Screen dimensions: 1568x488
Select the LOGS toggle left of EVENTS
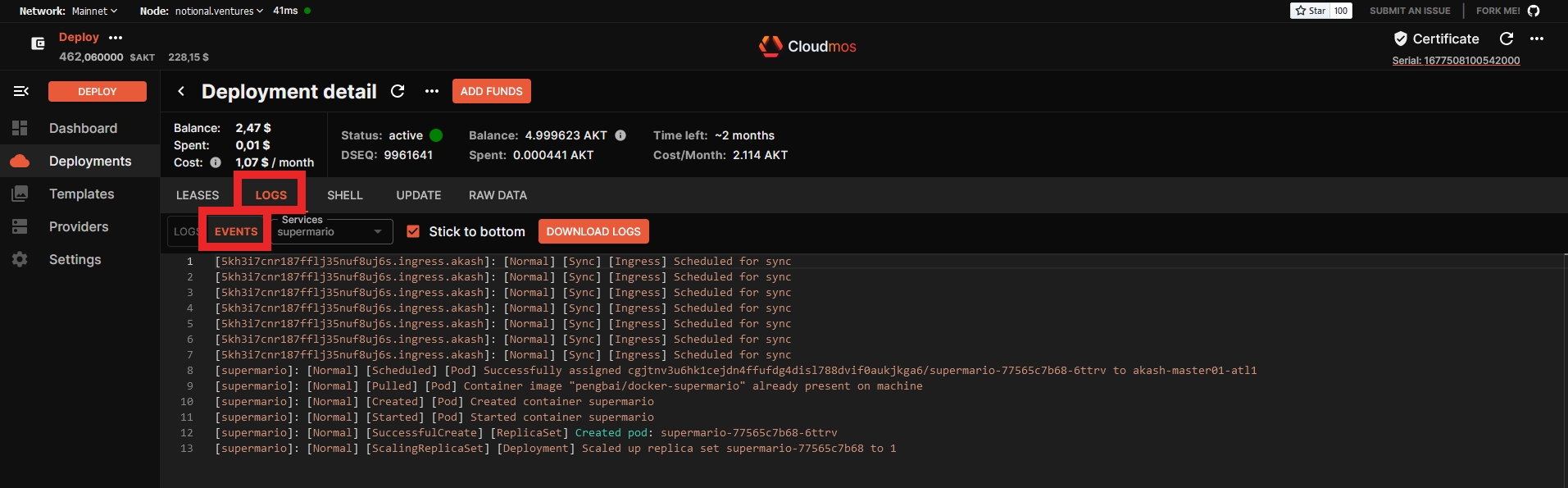186,231
